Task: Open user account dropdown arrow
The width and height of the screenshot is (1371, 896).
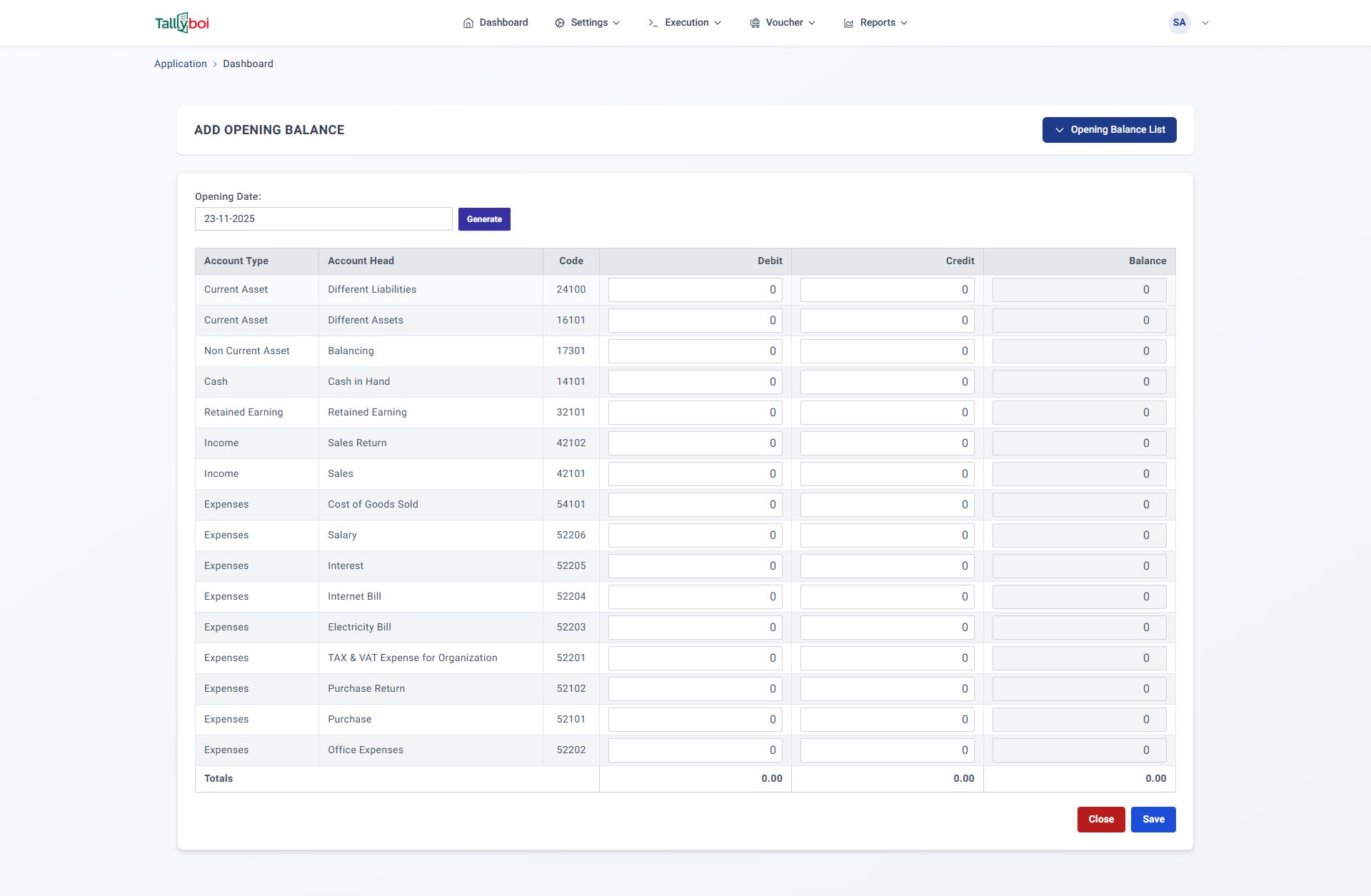Action: pyautogui.click(x=1205, y=23)
